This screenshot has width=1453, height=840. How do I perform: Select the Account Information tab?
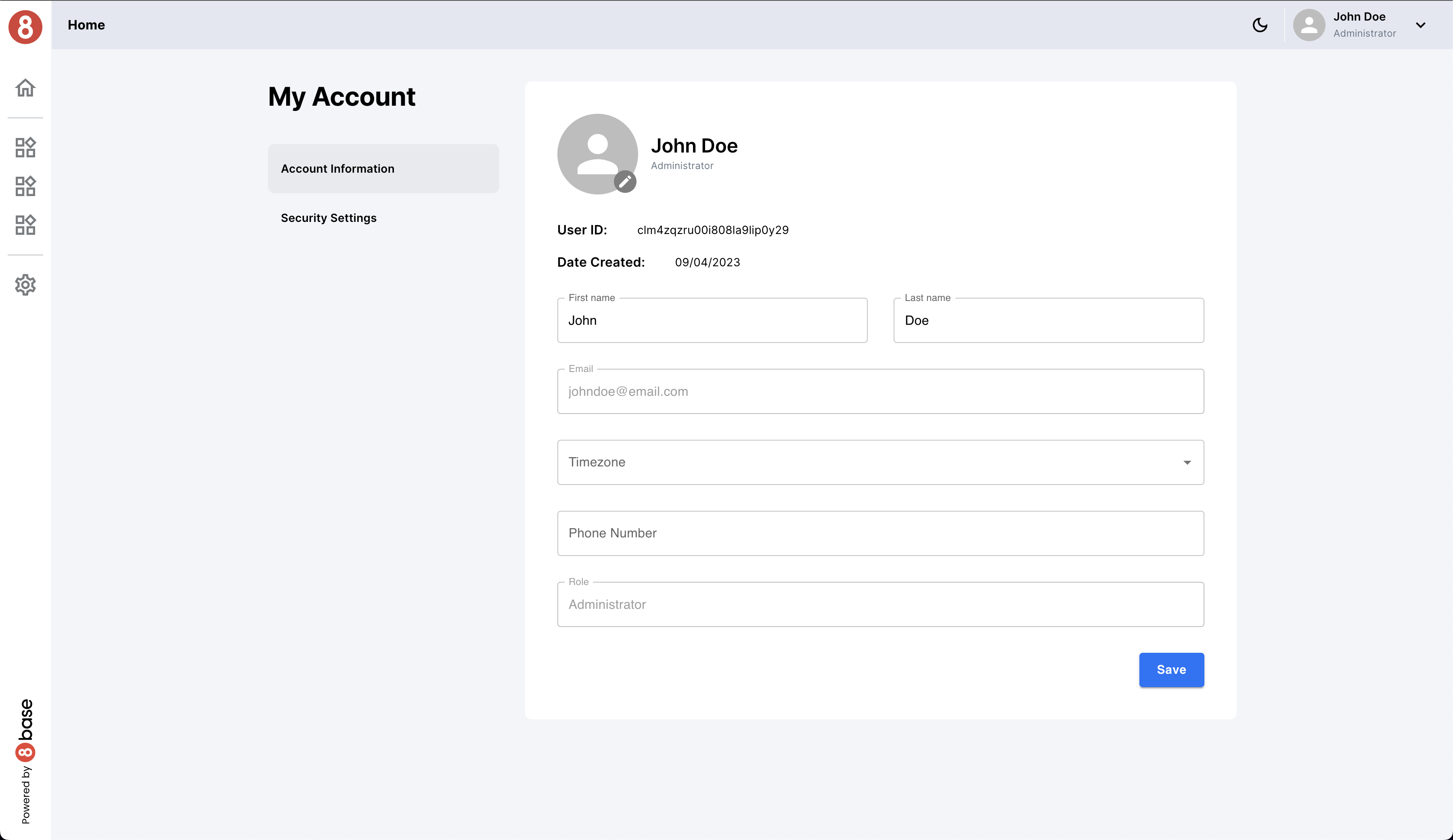coord(383,169)
